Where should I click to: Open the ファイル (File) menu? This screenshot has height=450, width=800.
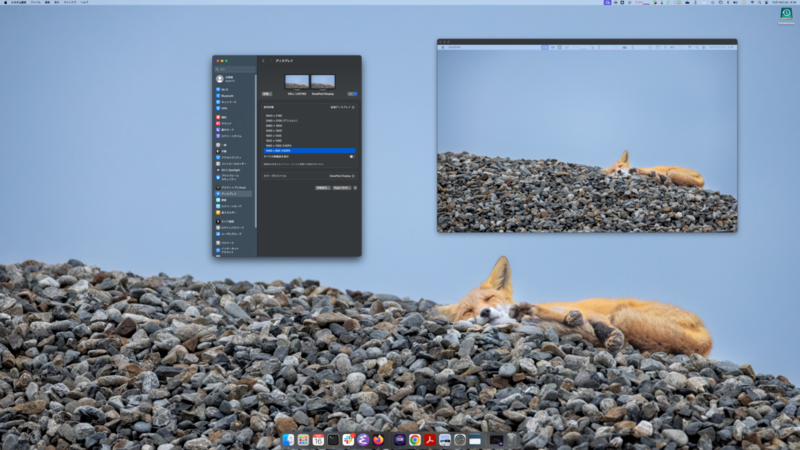click(x=35, y=2)
